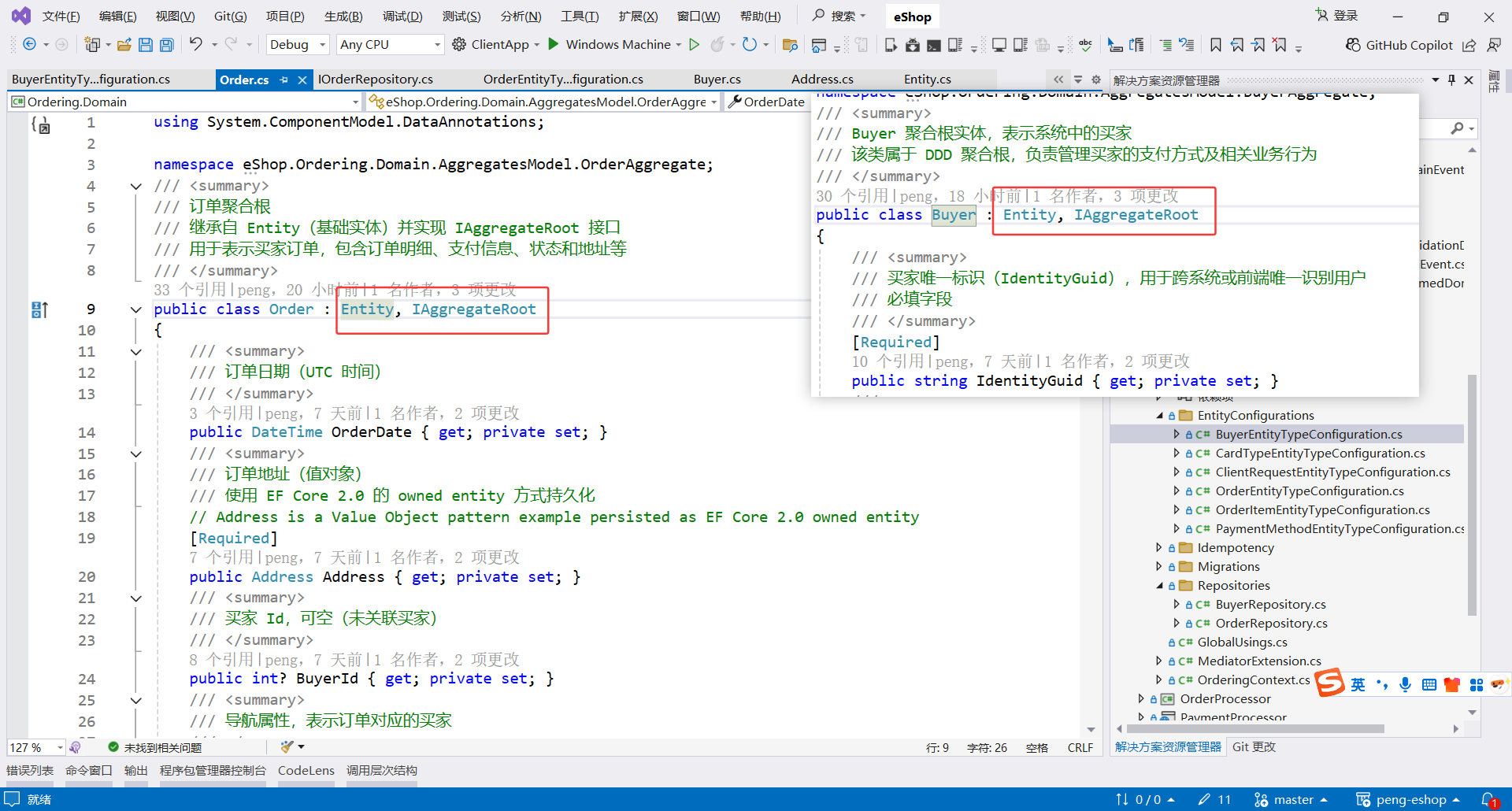The width and height of the screenshot is (1512, 811).
Task: Comment out selected lines icon
Action: [x=1165, y=45]
